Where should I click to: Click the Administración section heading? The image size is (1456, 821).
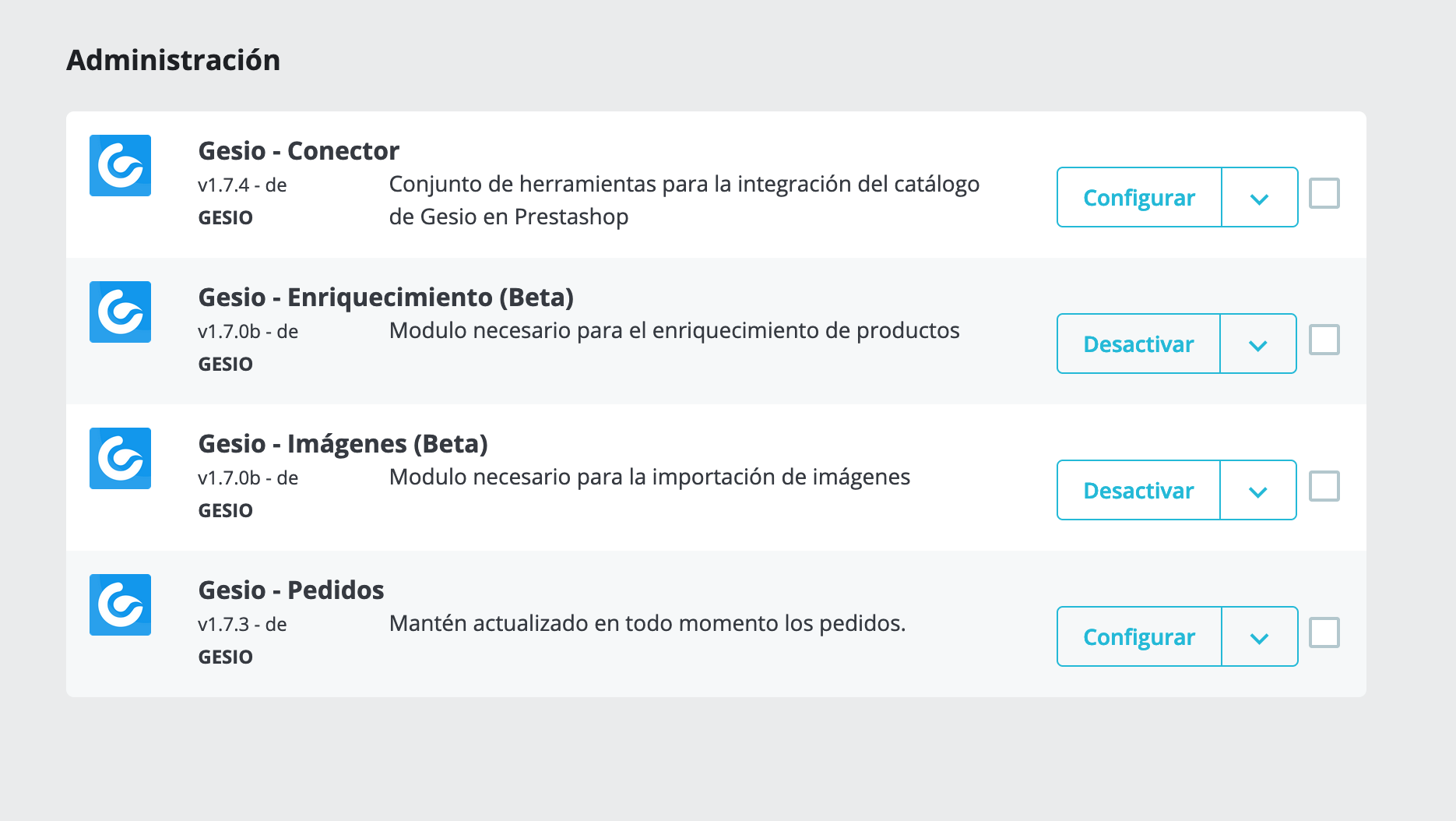click(174, 60)
